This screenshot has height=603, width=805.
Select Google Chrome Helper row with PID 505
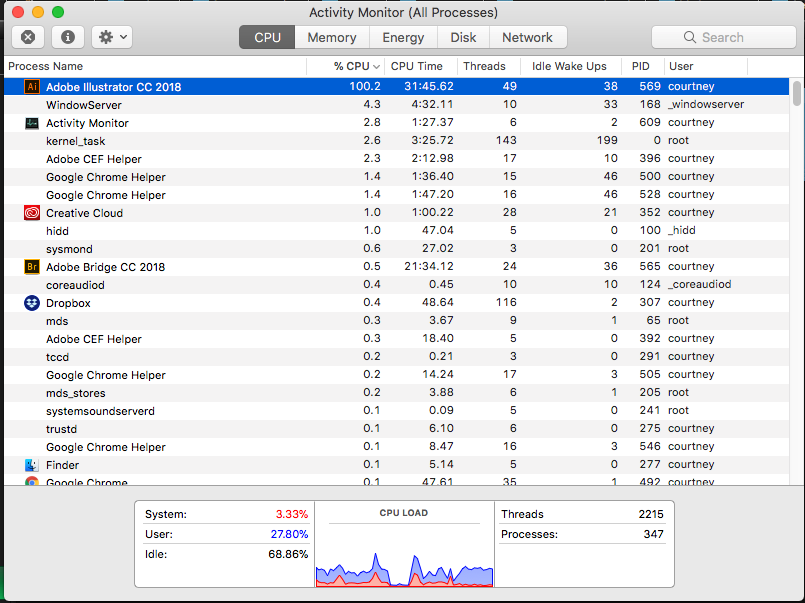[x=396, y=375]
